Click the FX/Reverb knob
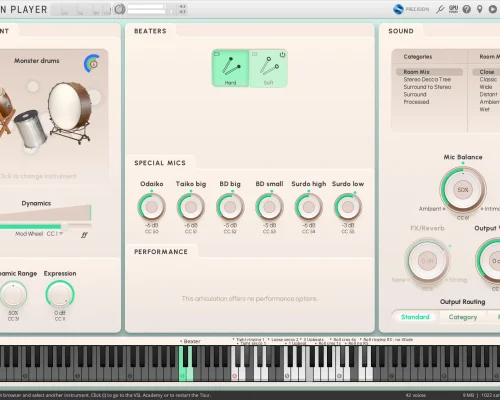 427,261
